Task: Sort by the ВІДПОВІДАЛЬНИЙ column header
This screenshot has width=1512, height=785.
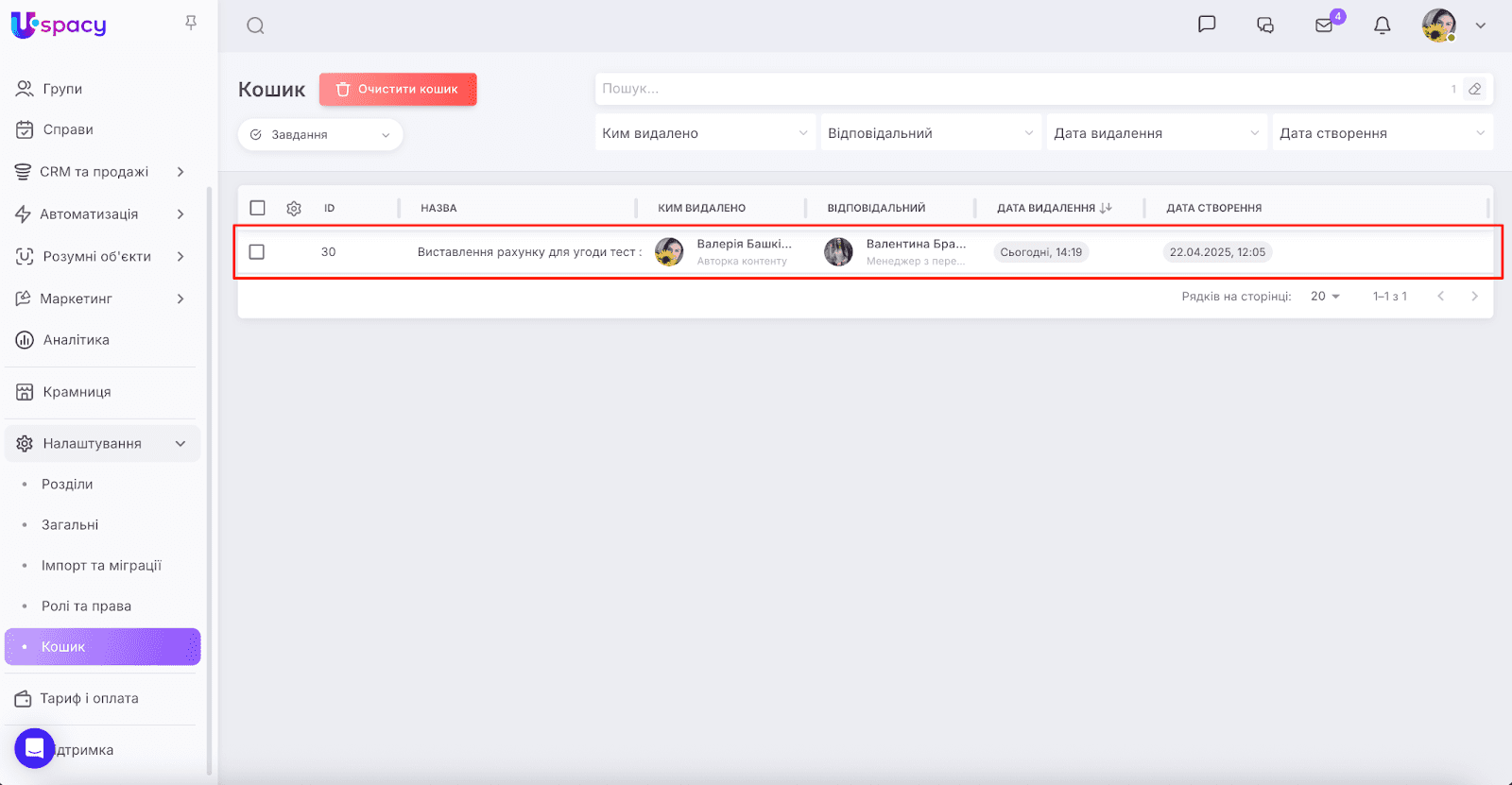Action: (876, 208)
